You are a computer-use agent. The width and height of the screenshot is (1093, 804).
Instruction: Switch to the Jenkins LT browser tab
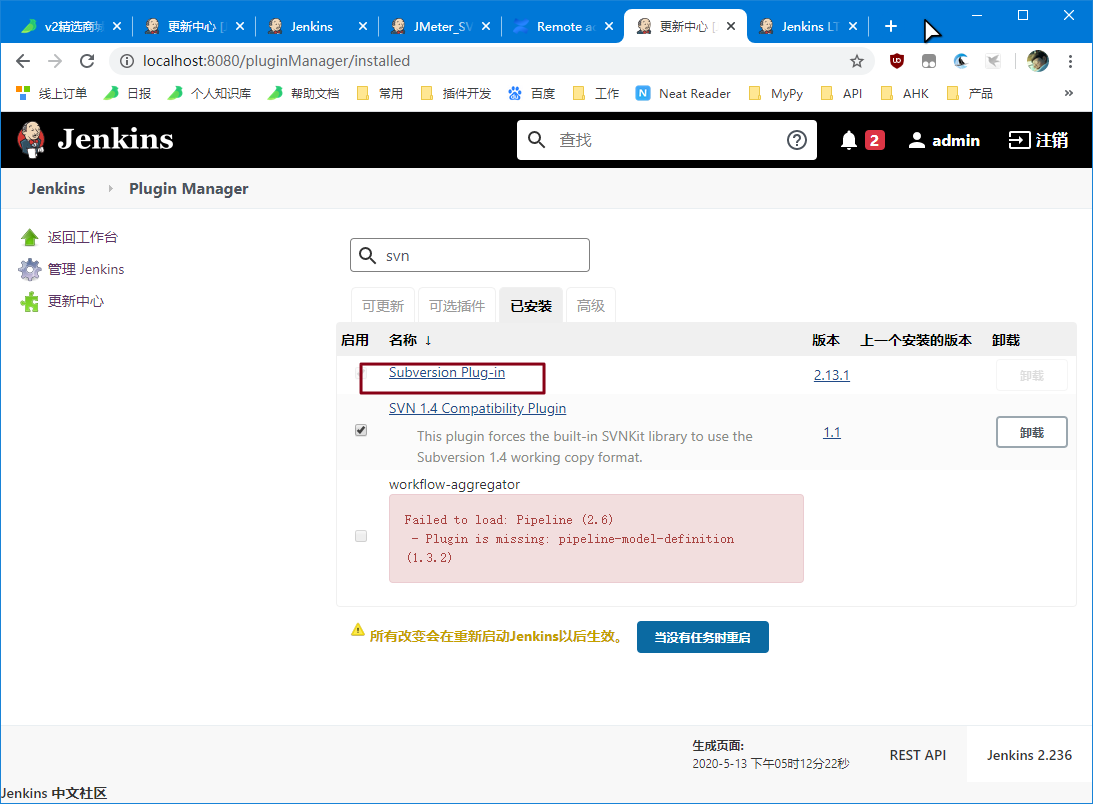click(x=807, y=26)
